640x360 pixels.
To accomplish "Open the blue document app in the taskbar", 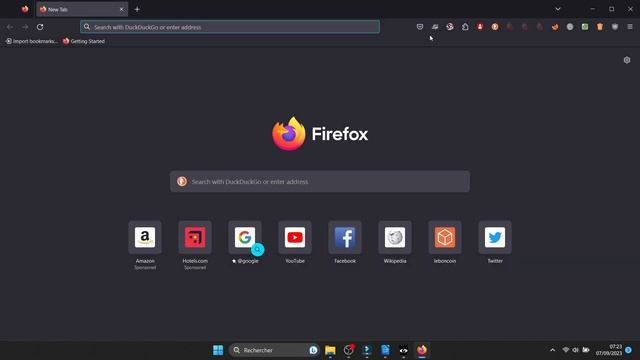I will (385, 350).
